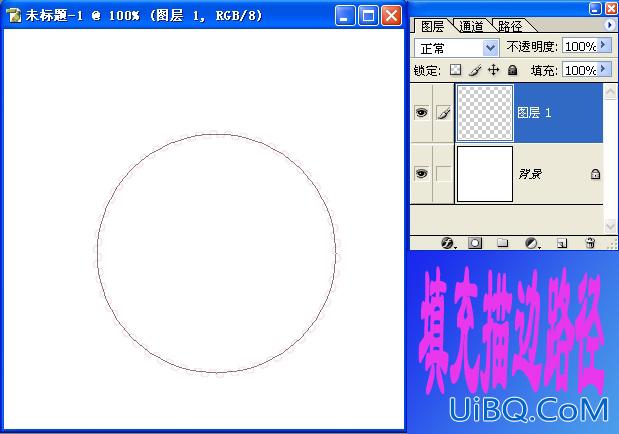The height and width of the screenshot is (434, 619).
Task: Hide 图层 1 via eye icon
Action: click(x=422, y=113)
